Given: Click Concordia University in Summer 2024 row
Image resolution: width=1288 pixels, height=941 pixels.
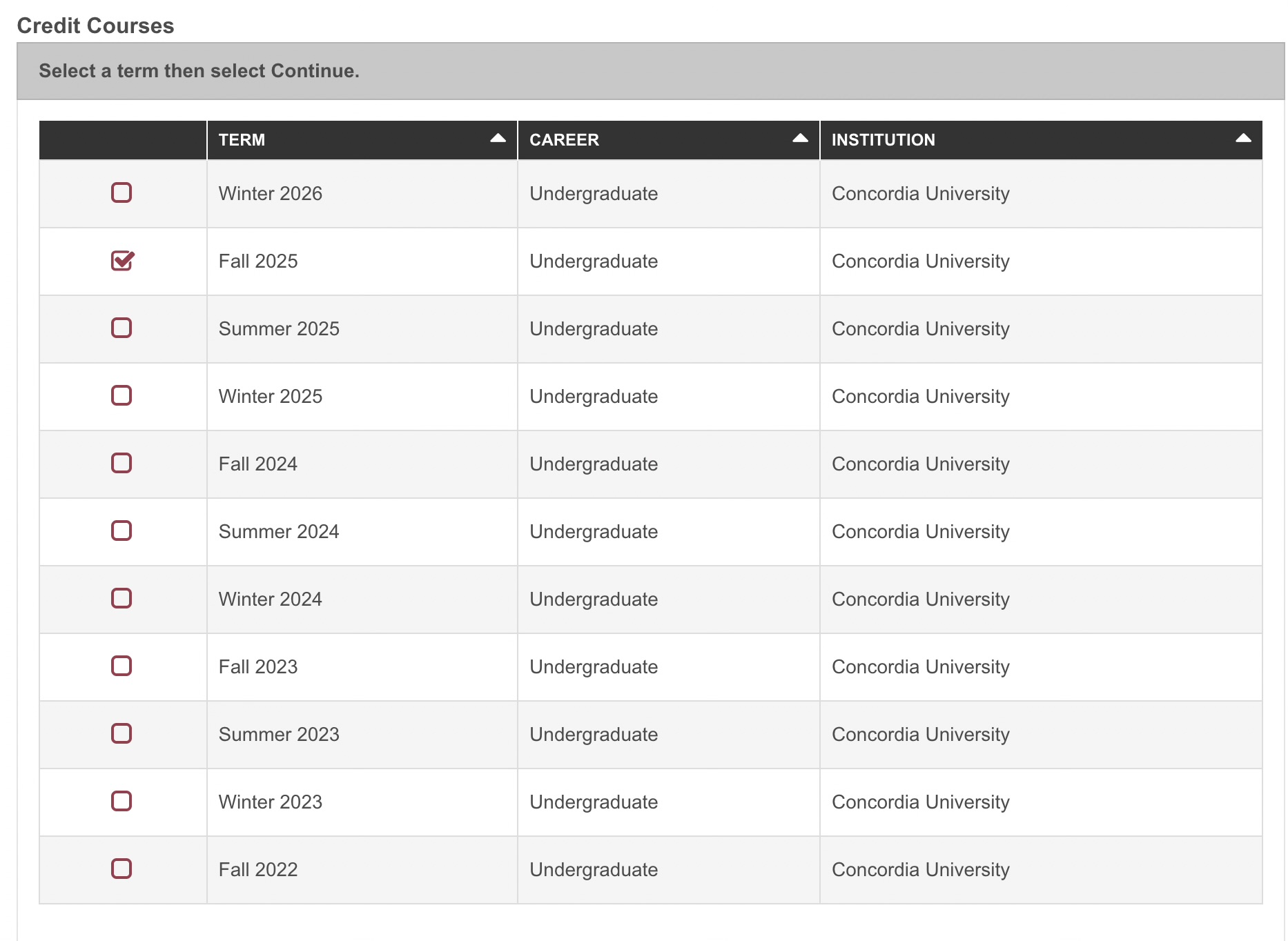Looking at the screenshot, I should [920, 532].
